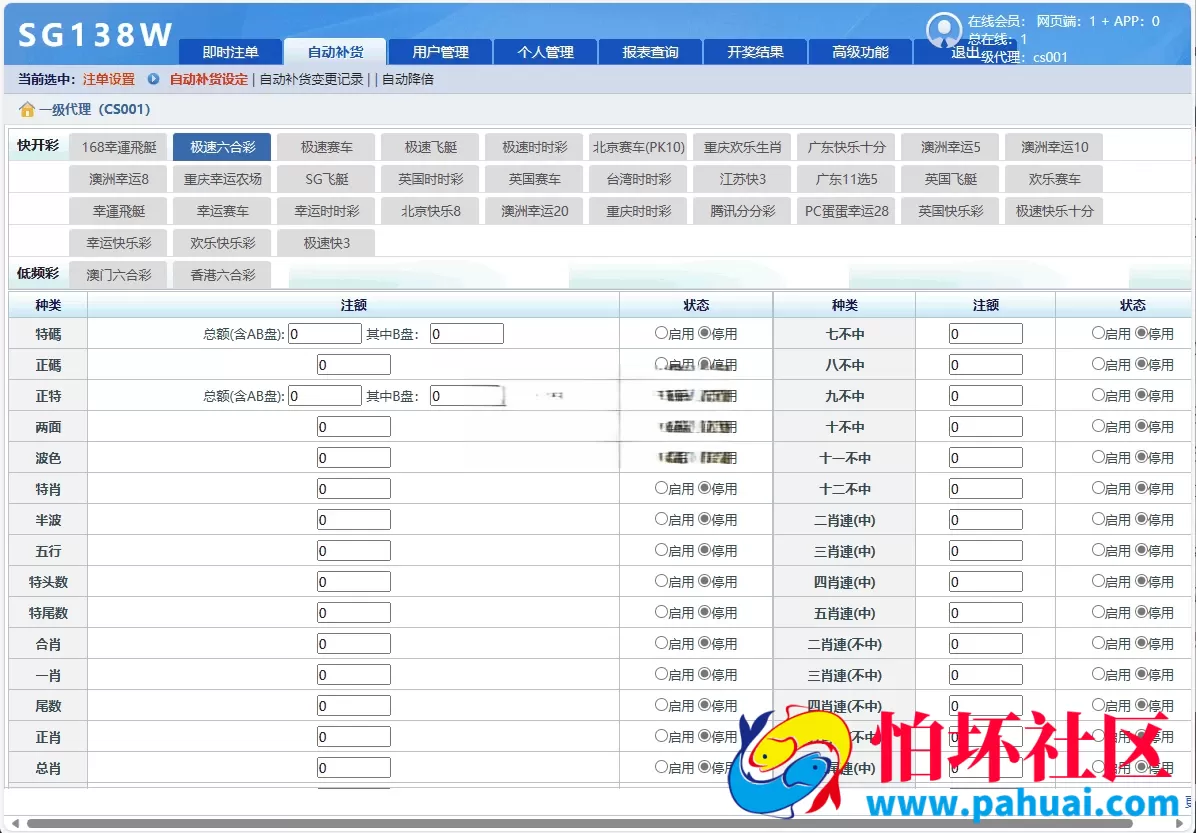Click the home icon beside 一级代理
The image size is (1196, 833).
coord(27,110)
